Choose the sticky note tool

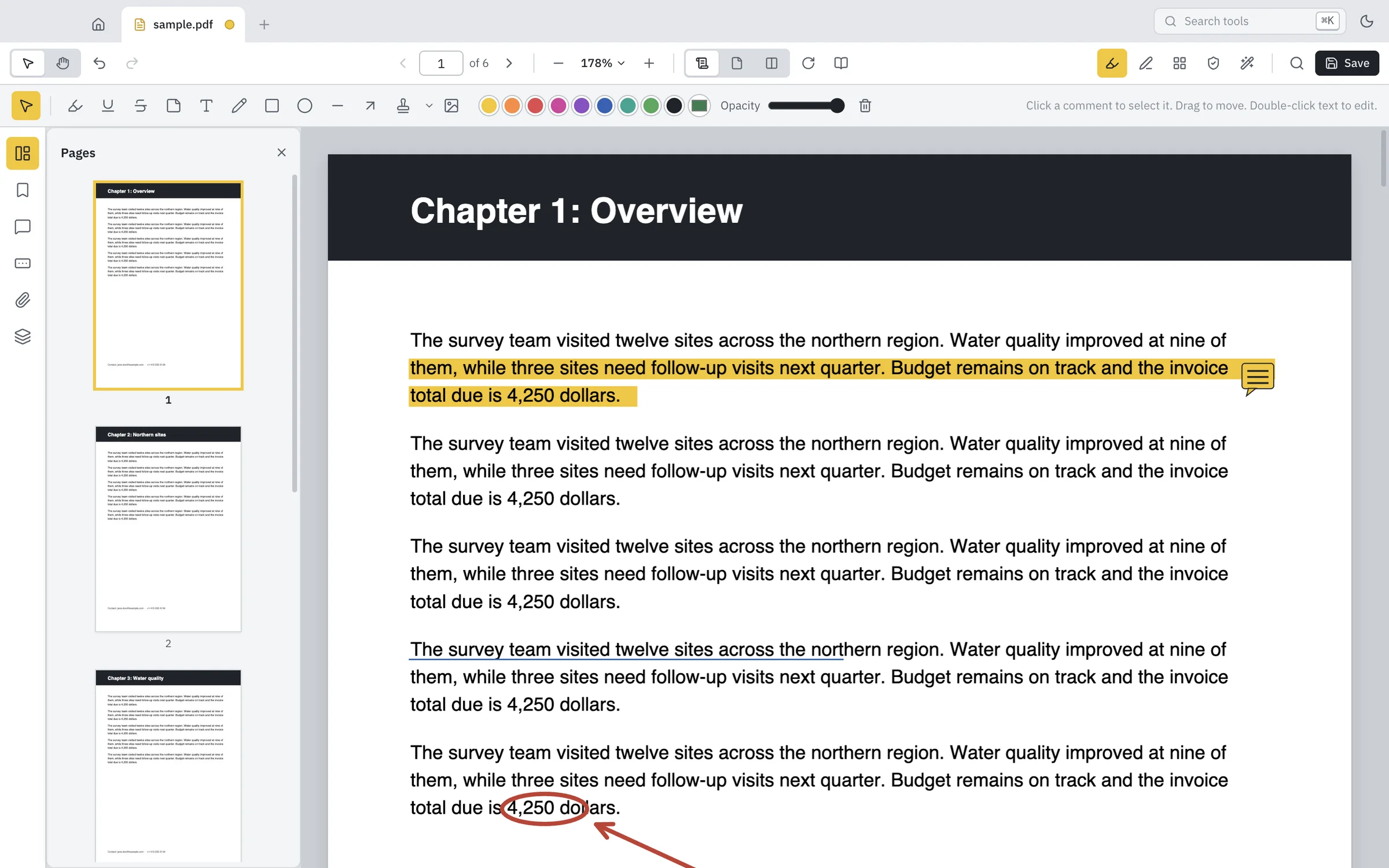coord(174,106)
